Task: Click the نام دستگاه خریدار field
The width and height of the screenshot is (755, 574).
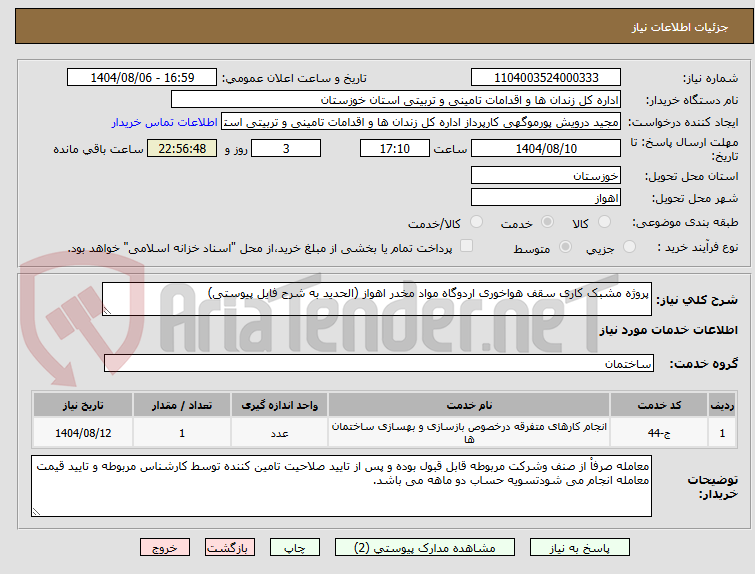Action: (396, 100)
